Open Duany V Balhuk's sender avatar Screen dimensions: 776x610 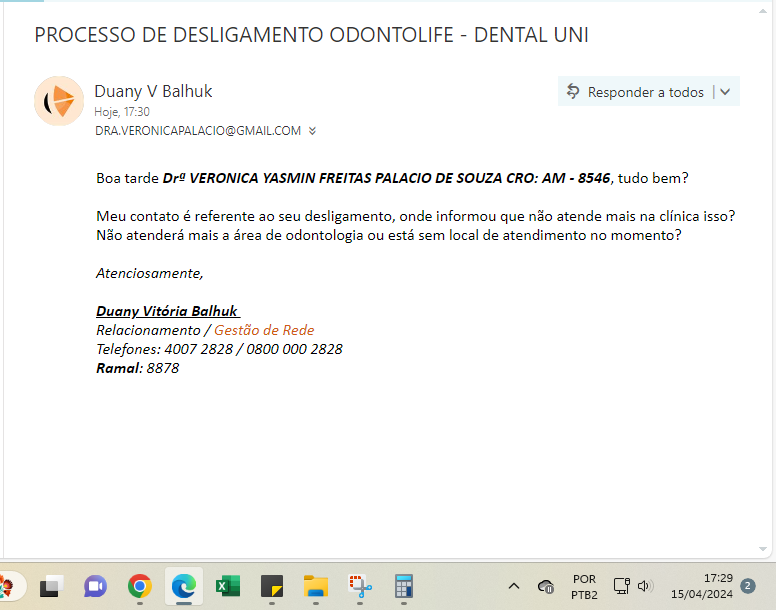tap(58, 100)
